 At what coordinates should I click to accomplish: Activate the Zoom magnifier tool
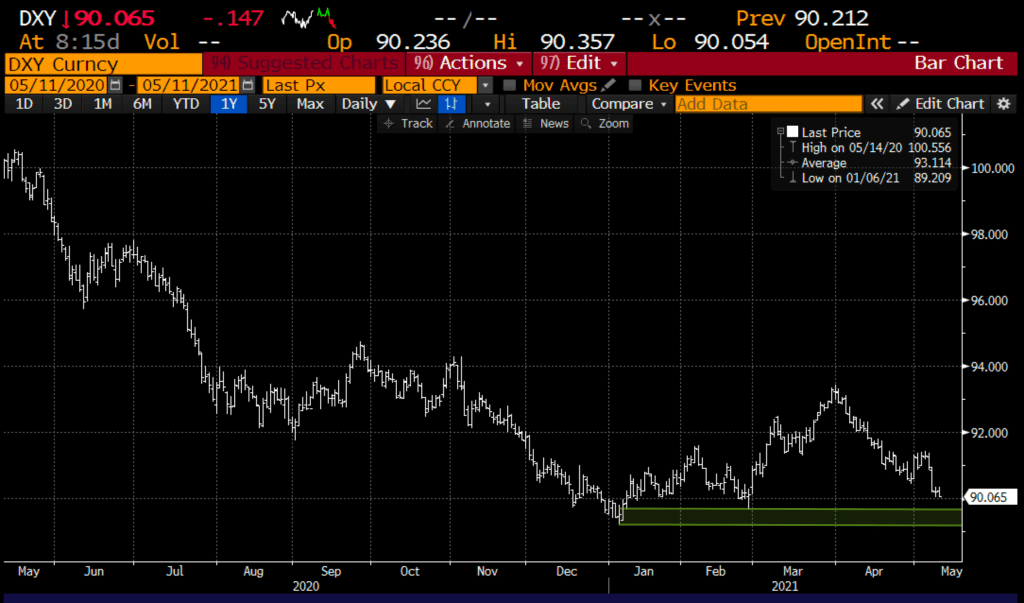[605, 123]
